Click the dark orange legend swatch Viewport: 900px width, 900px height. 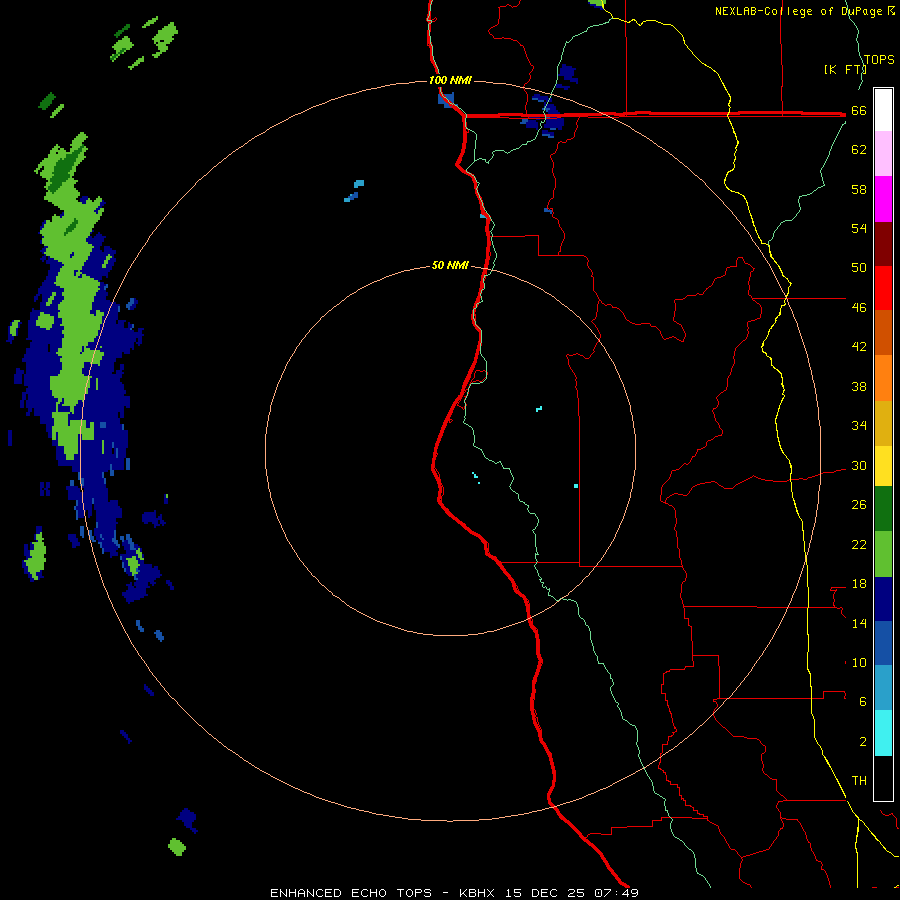coord(883,332)
